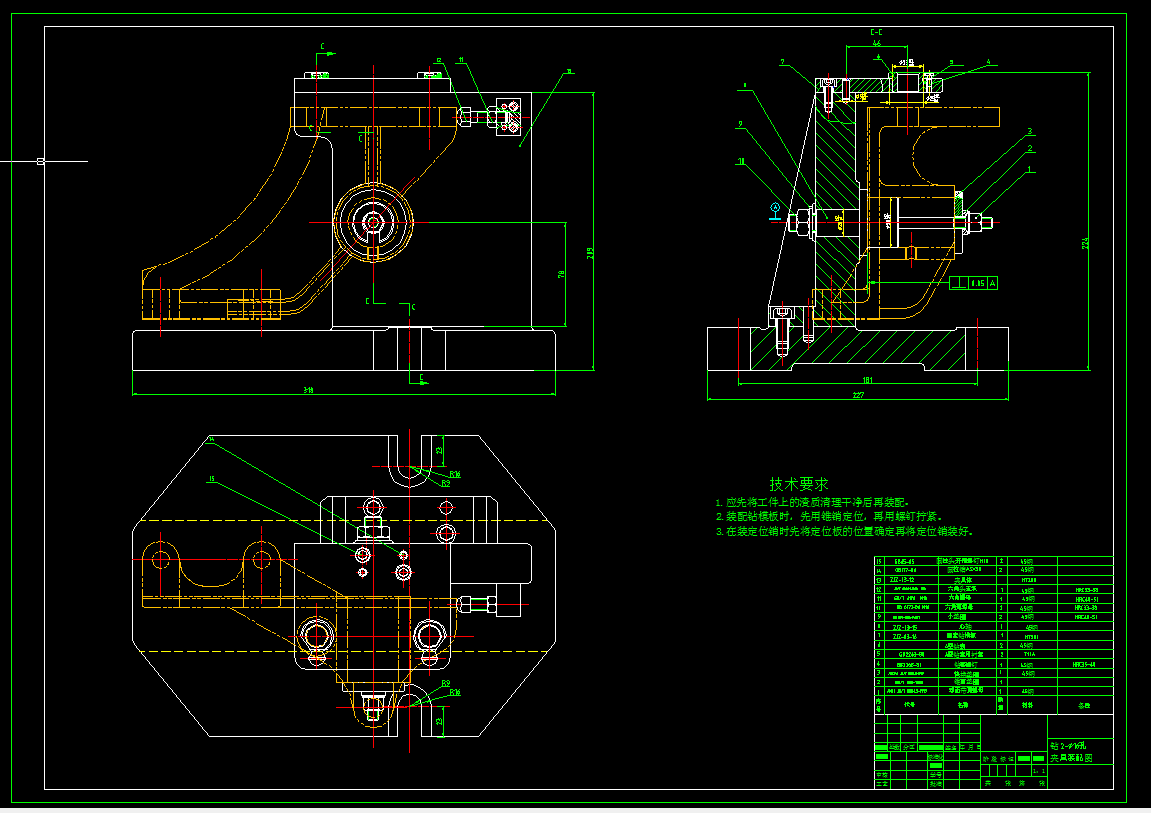Select balloon number 1 in the section view
The width and height of the screenshot is (1151, 813).
[1030, 169]
